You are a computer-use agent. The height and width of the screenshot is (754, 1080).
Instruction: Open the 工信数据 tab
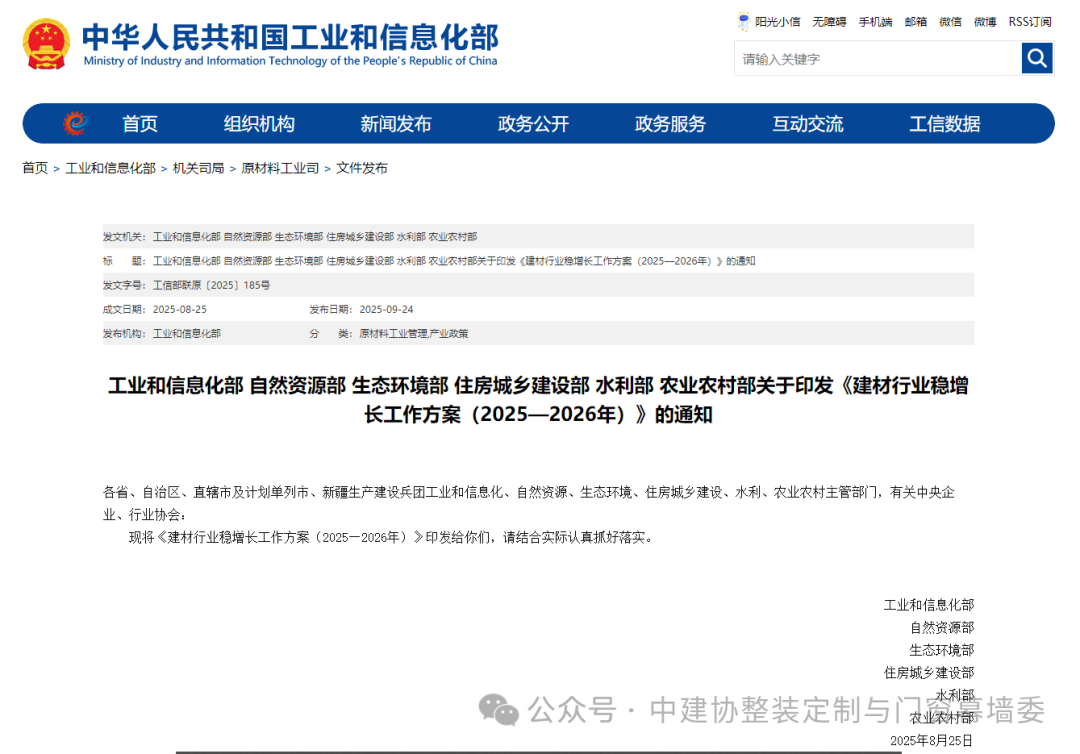[944, 124]
